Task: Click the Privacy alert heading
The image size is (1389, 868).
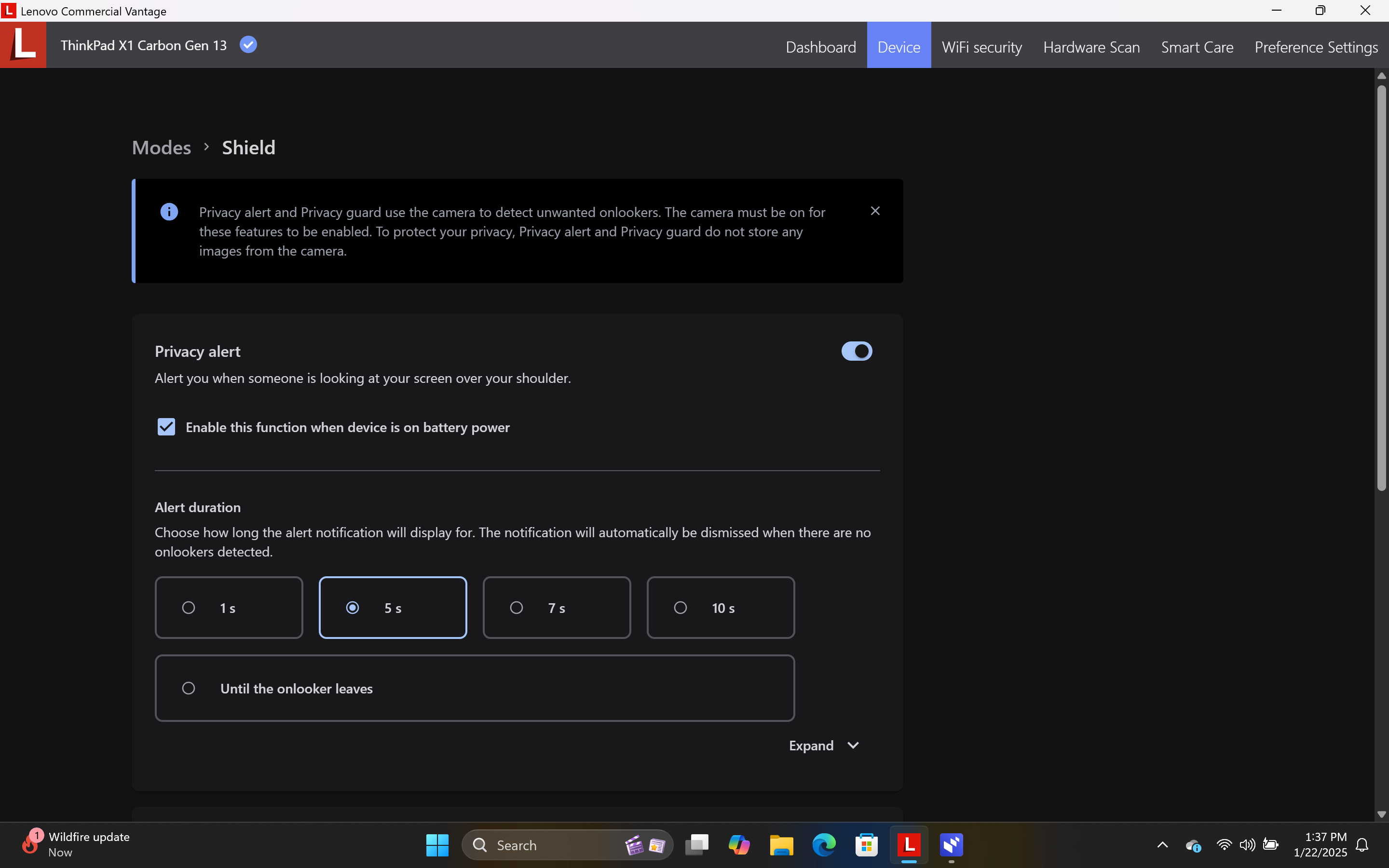Action: pyautogui.click(x=197, y=352)
